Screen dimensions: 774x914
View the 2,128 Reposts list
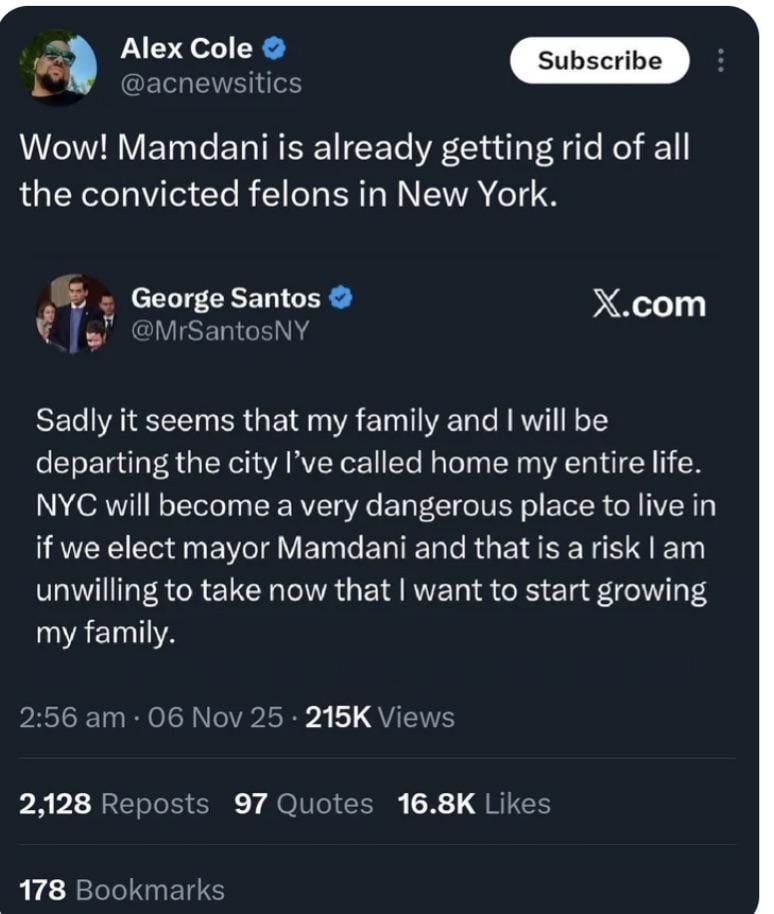114,803
